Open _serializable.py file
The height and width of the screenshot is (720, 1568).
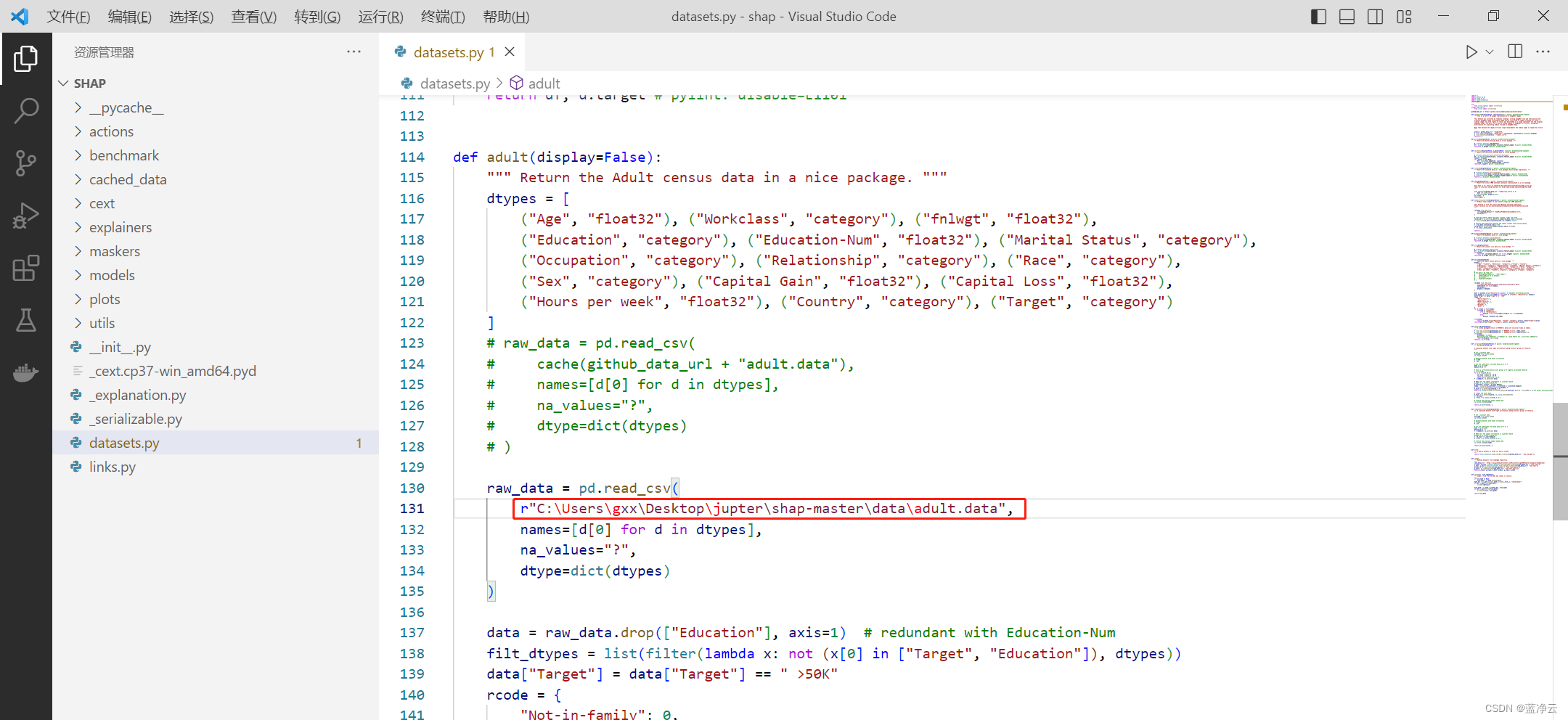216,419
